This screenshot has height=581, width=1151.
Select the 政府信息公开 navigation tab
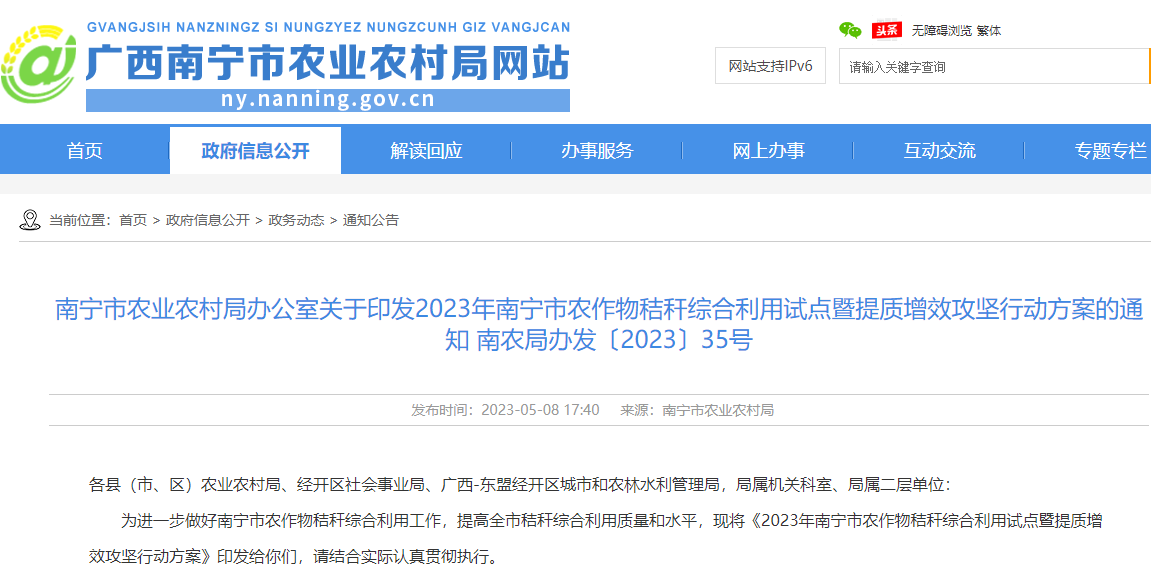pyautogui.click(x=255, y=151)
